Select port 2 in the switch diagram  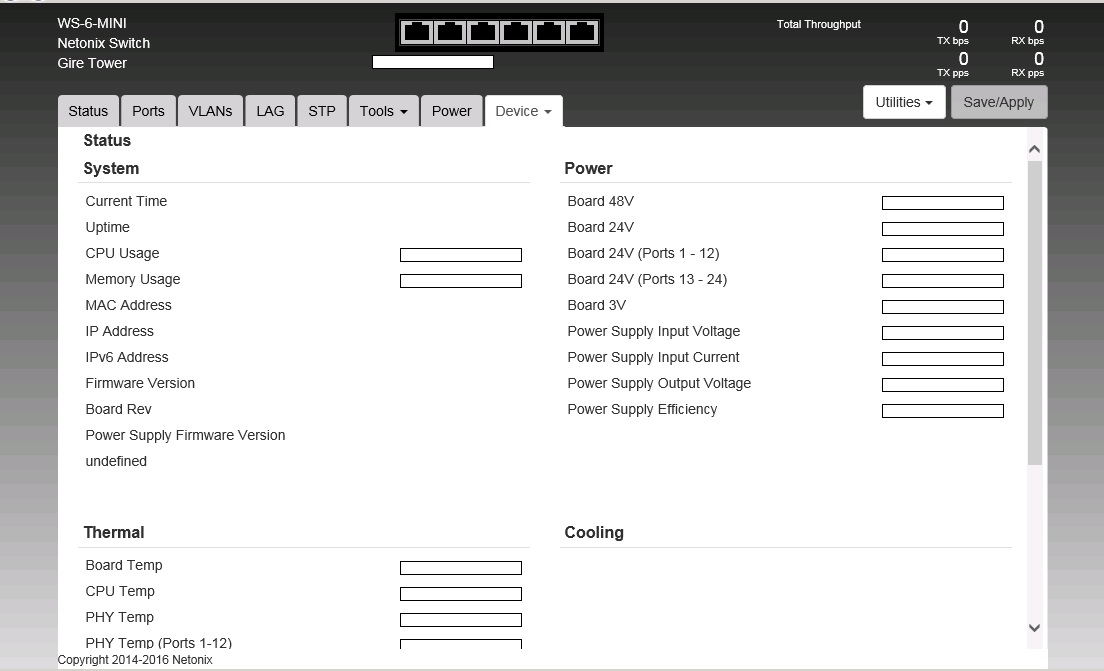tap(450, 32)
